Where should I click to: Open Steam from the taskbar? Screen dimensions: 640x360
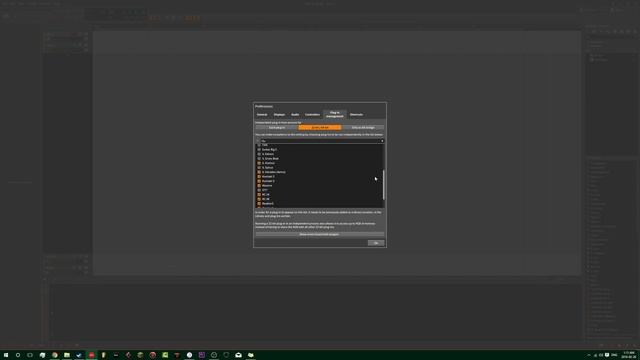point(79,355)
